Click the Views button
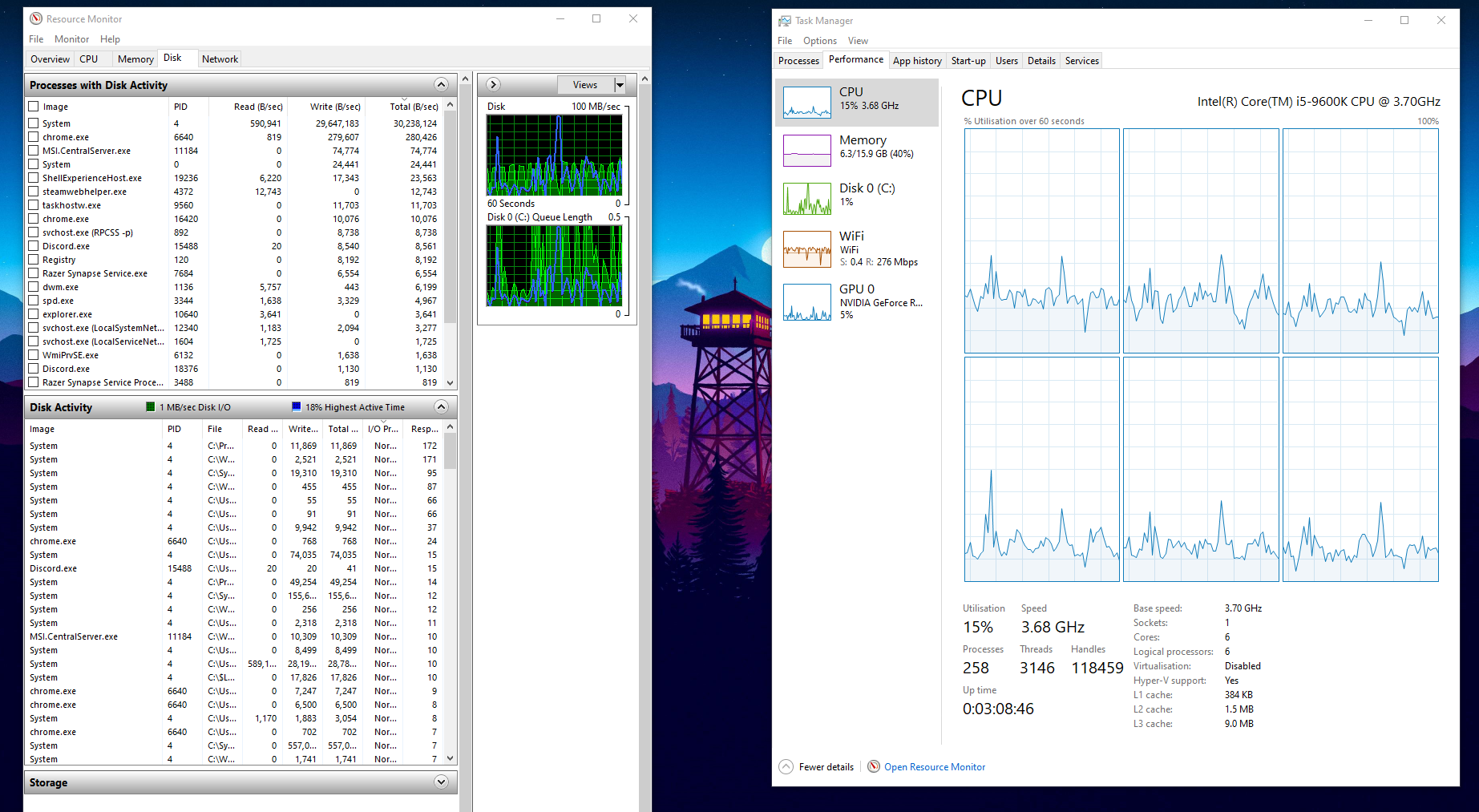The width and height of the screenshot is (1479, 812). click(x=585, y=85)
